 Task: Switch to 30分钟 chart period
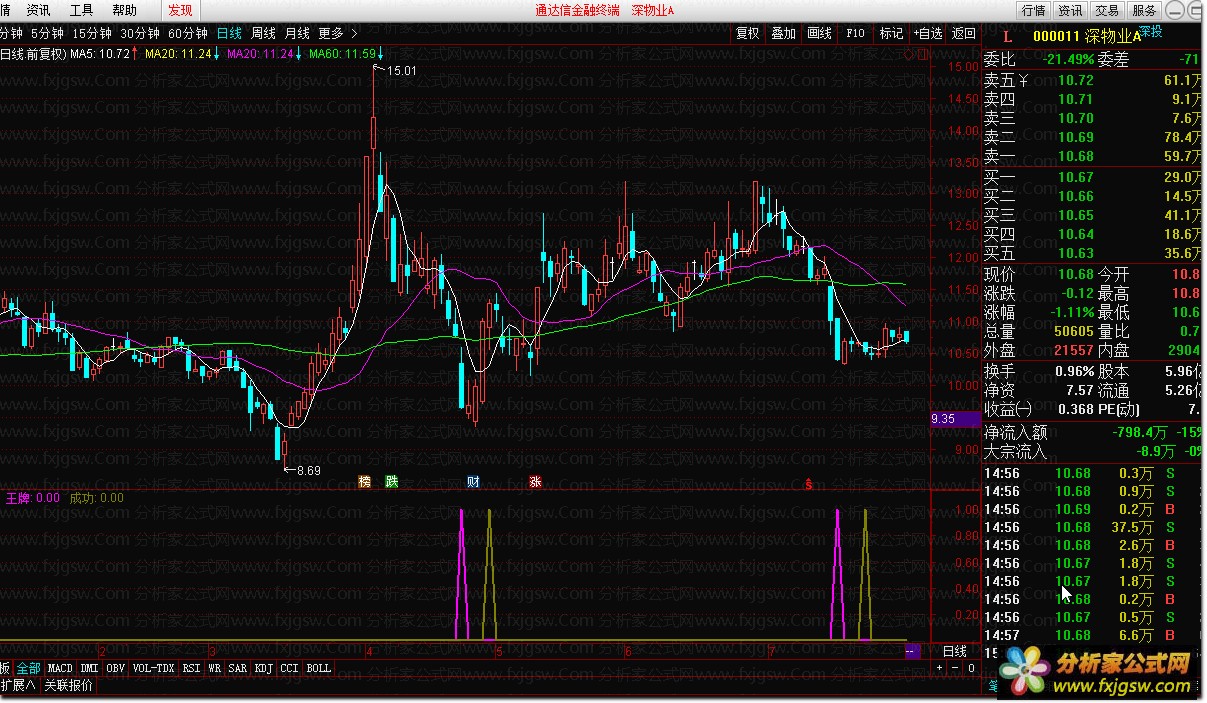pos(140,33)
